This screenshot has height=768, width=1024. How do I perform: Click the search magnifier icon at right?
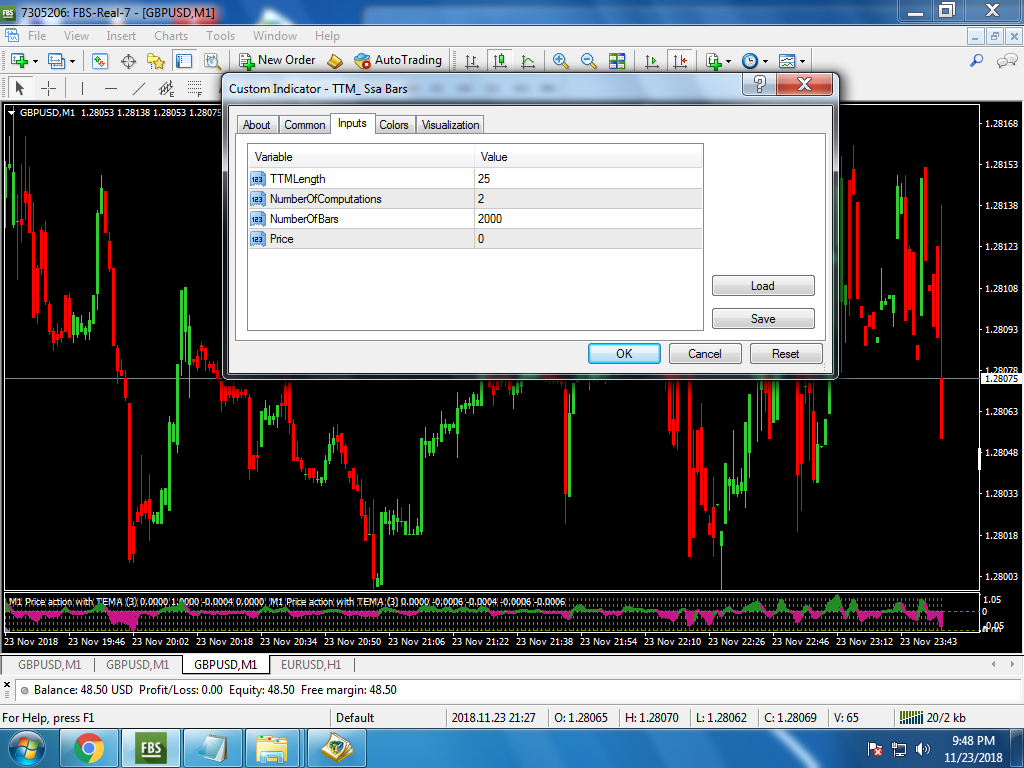tap(977, 60)
